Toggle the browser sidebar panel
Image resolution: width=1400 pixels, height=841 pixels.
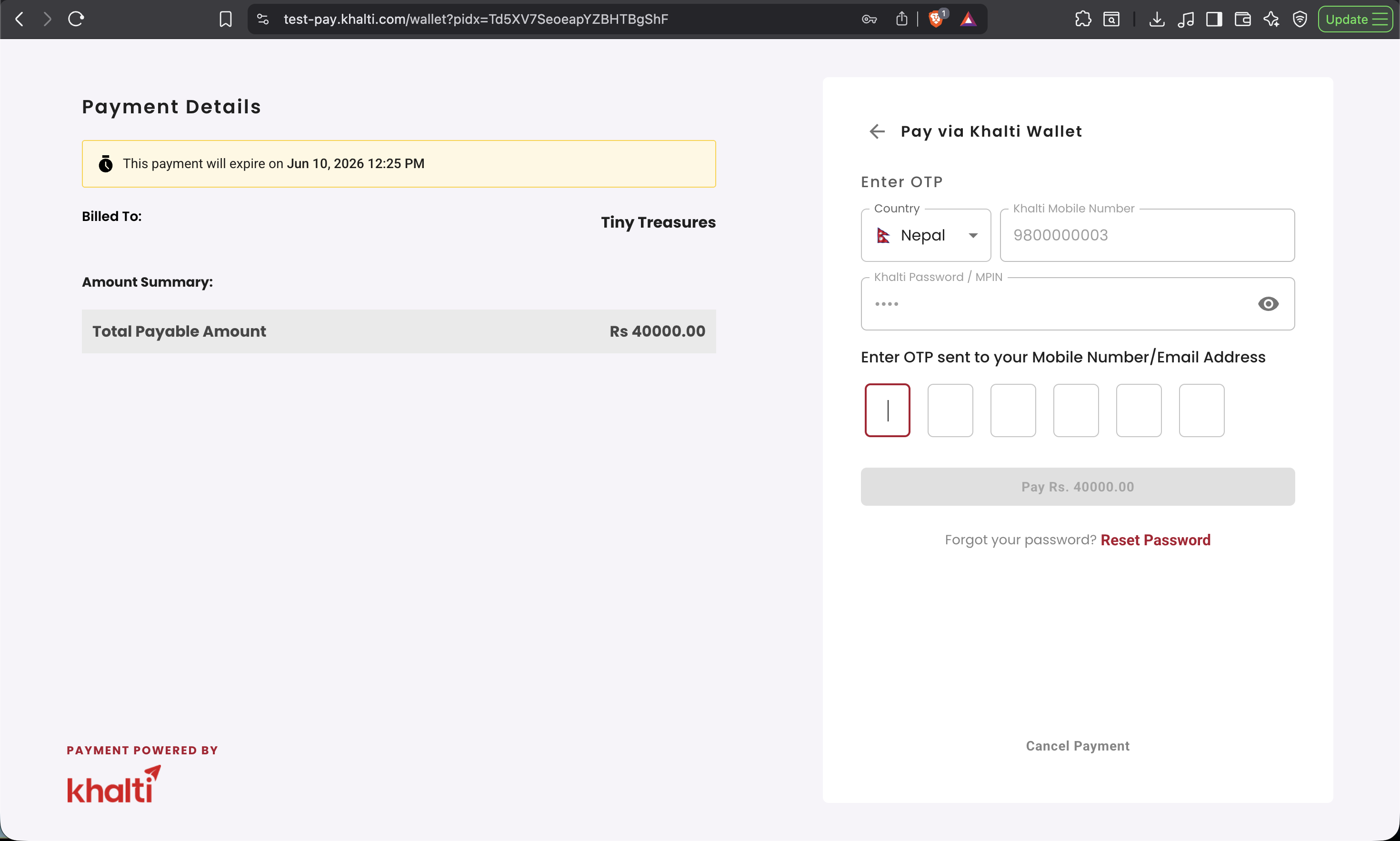click(x=1214, y=19)
